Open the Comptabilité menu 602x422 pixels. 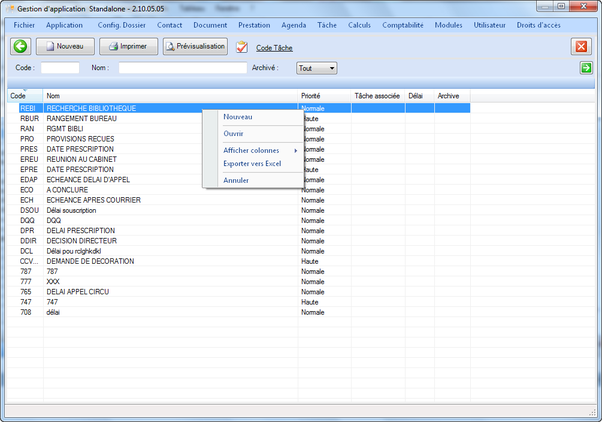tap(404, 24)
